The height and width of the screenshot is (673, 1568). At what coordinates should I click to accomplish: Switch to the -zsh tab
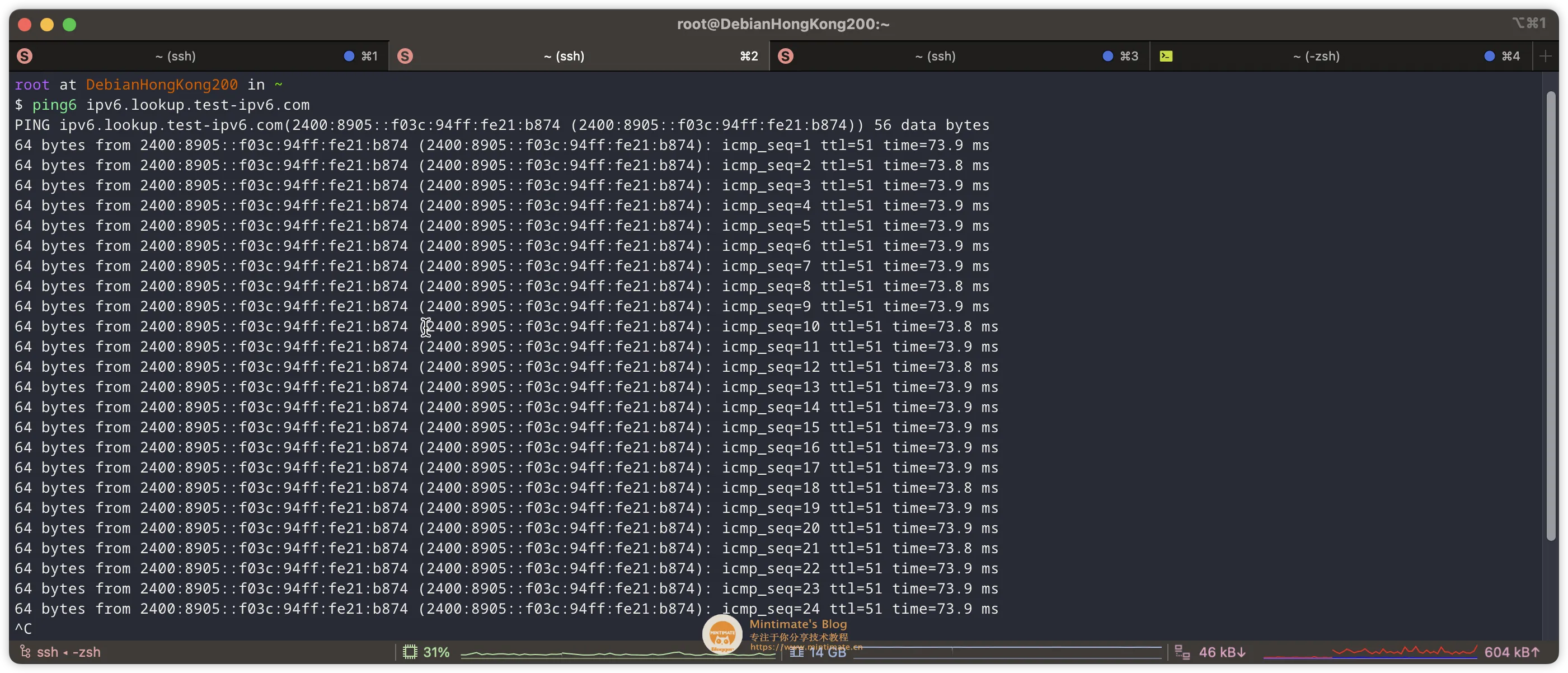point(1316,56)
